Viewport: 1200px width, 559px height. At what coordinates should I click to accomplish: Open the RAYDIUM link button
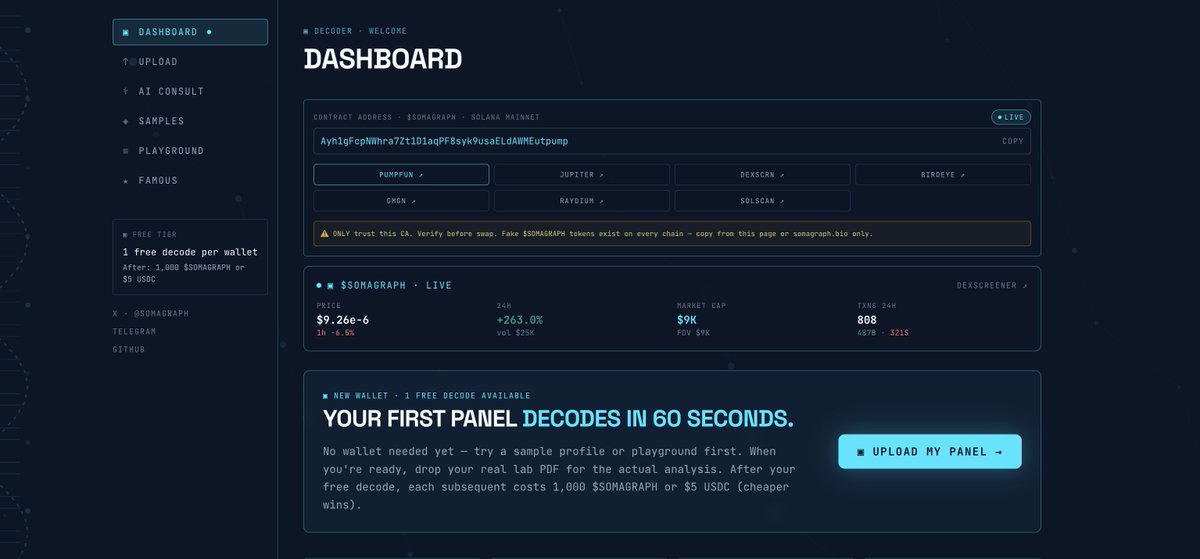(x=582, y=201)
